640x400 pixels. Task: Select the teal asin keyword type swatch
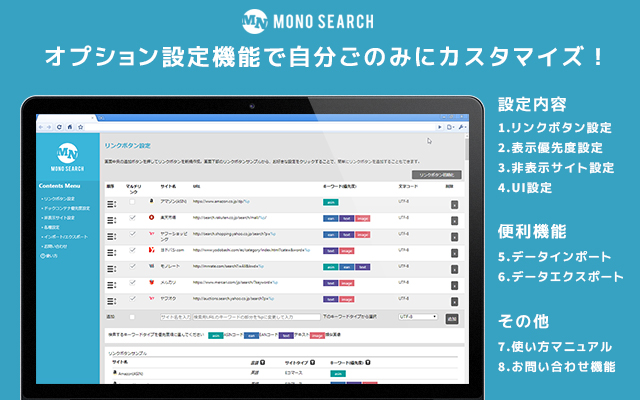[216, 336]
